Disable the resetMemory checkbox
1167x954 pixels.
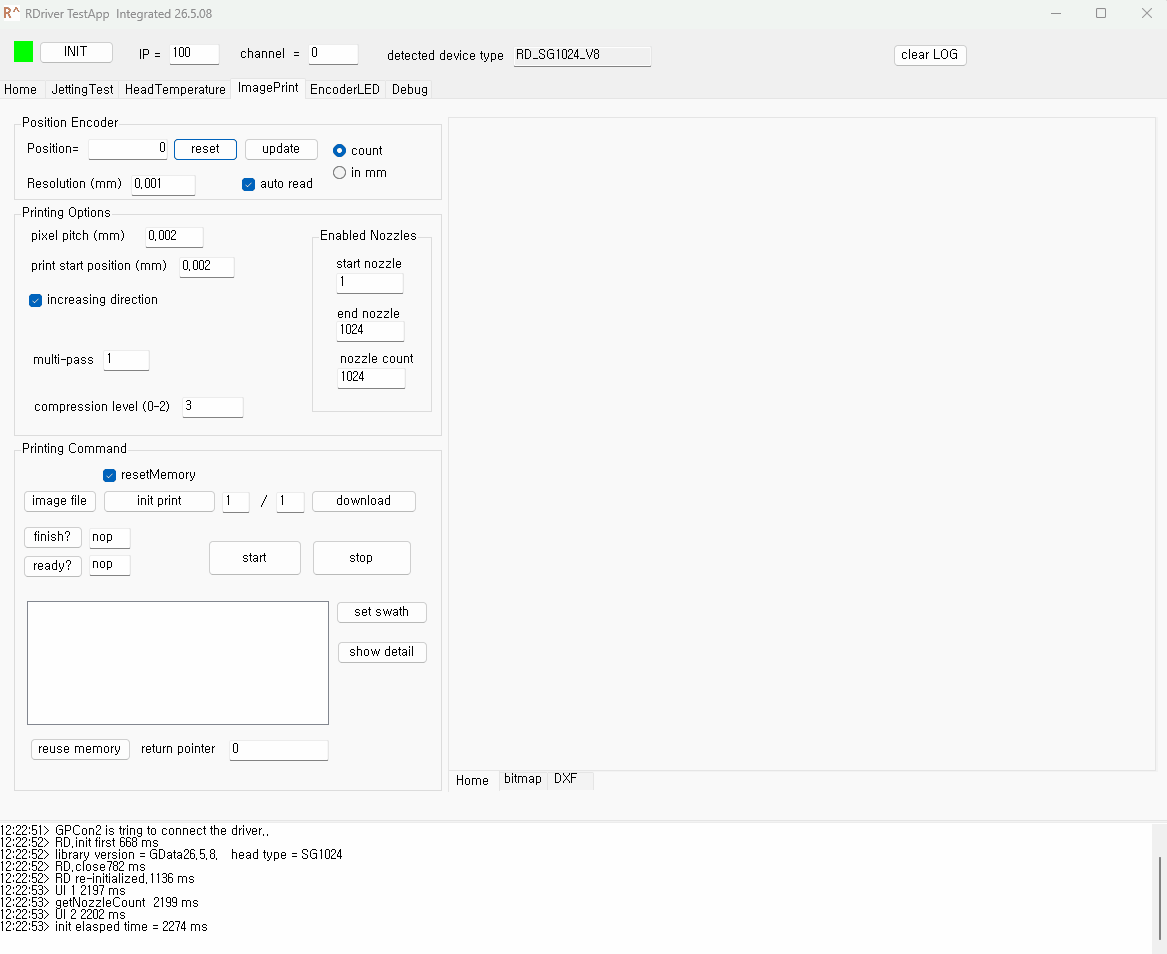click(109, 476)
